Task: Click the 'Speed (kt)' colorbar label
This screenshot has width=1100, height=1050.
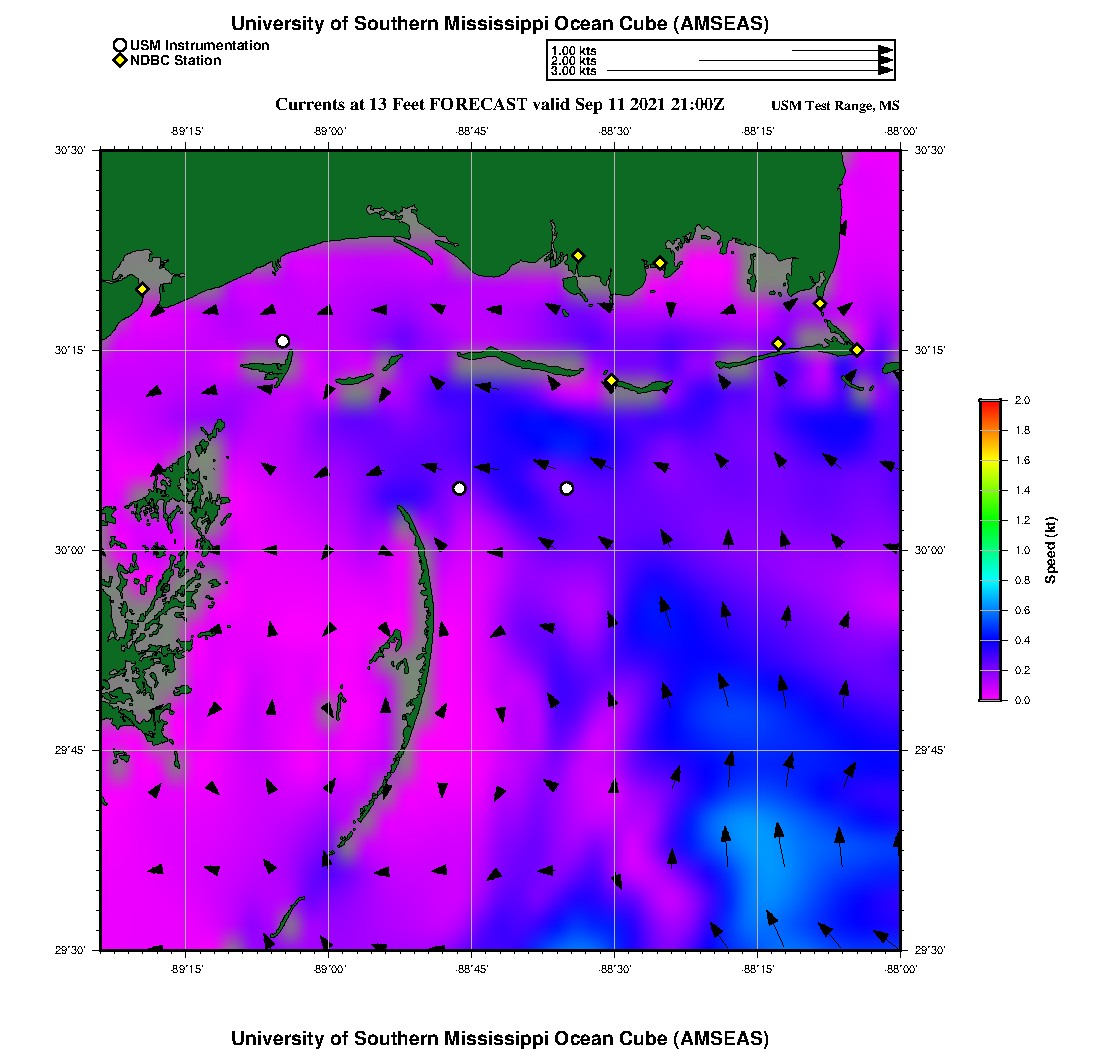Action: 1050,550
